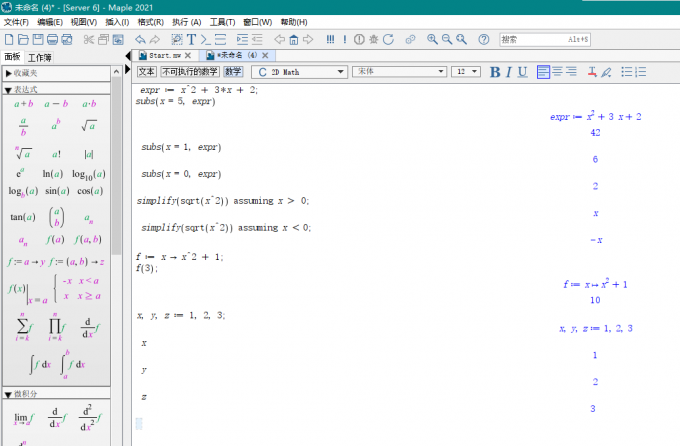Click the print preview toolbar icon
The width and height of the screenshot is (680, 446).
click(x=67, y=39)
